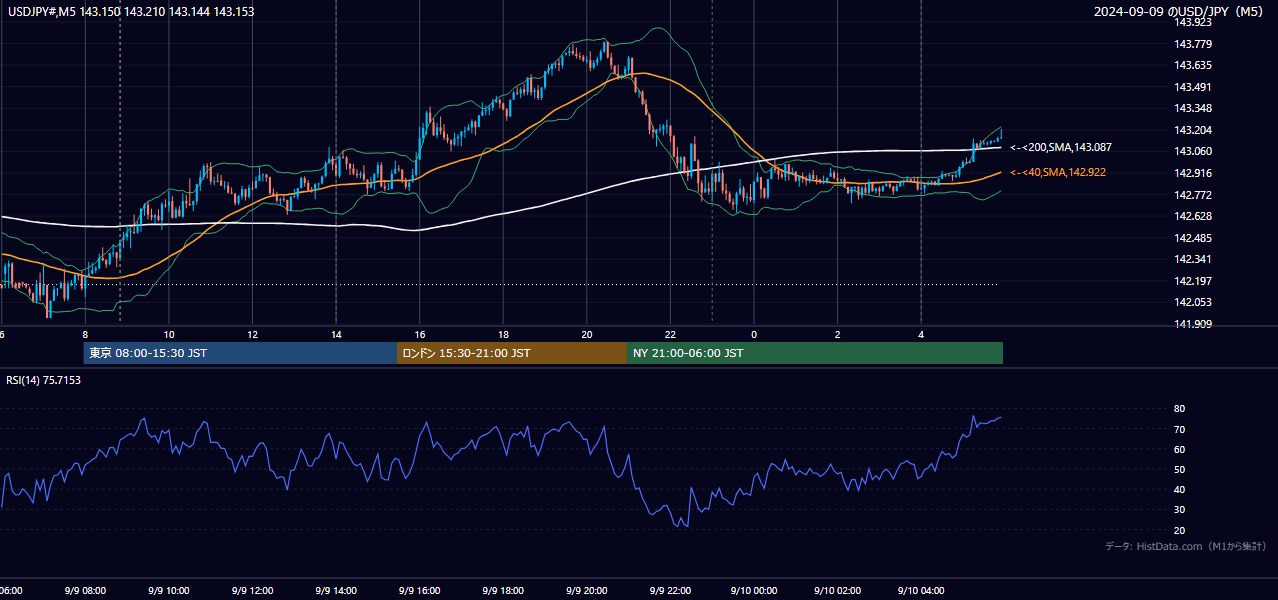Click the 50 level on RSI scale

click(x=1180, y=469)
